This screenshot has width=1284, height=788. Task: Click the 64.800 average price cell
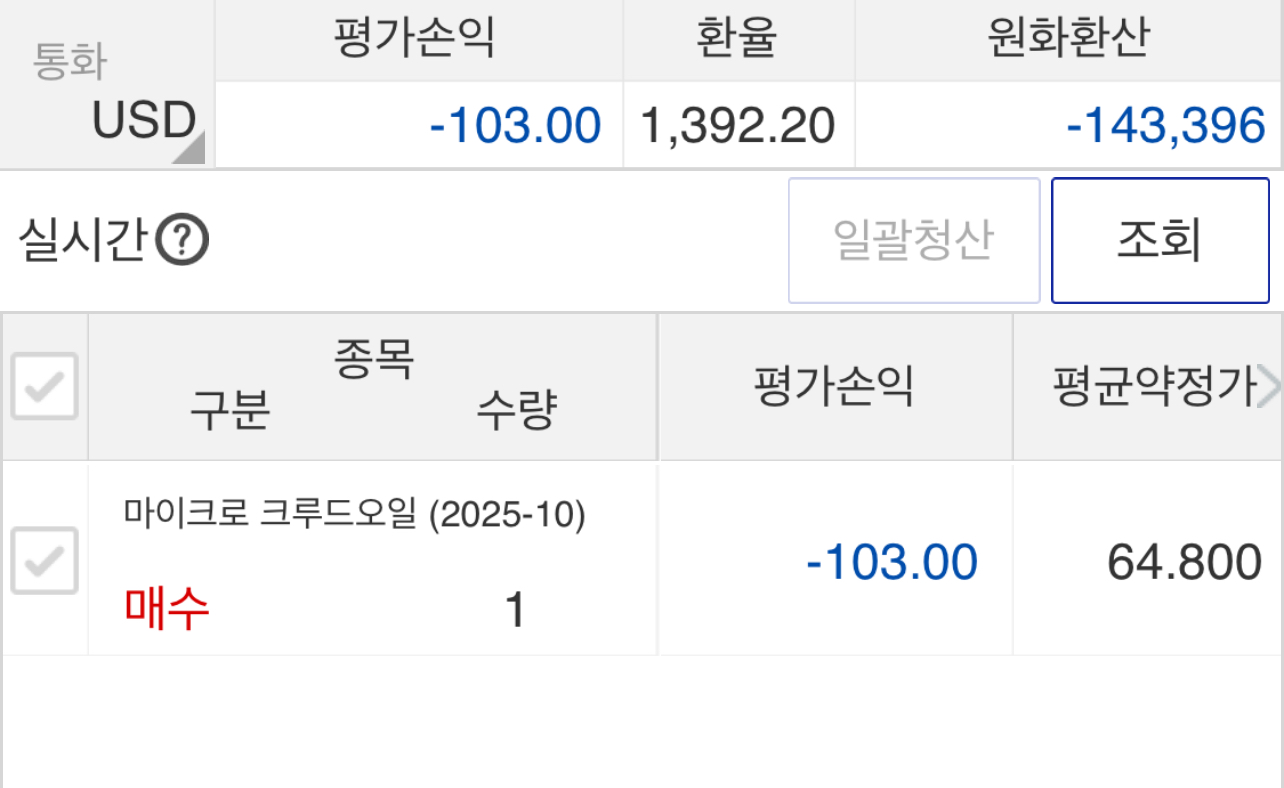[1185, 562]
